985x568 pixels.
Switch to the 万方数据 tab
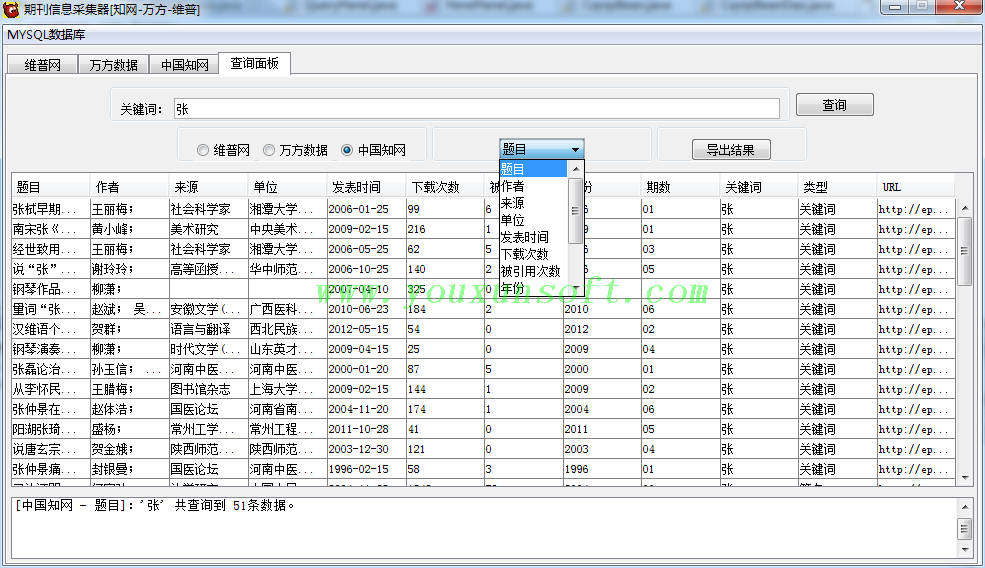tap(113, 65)
